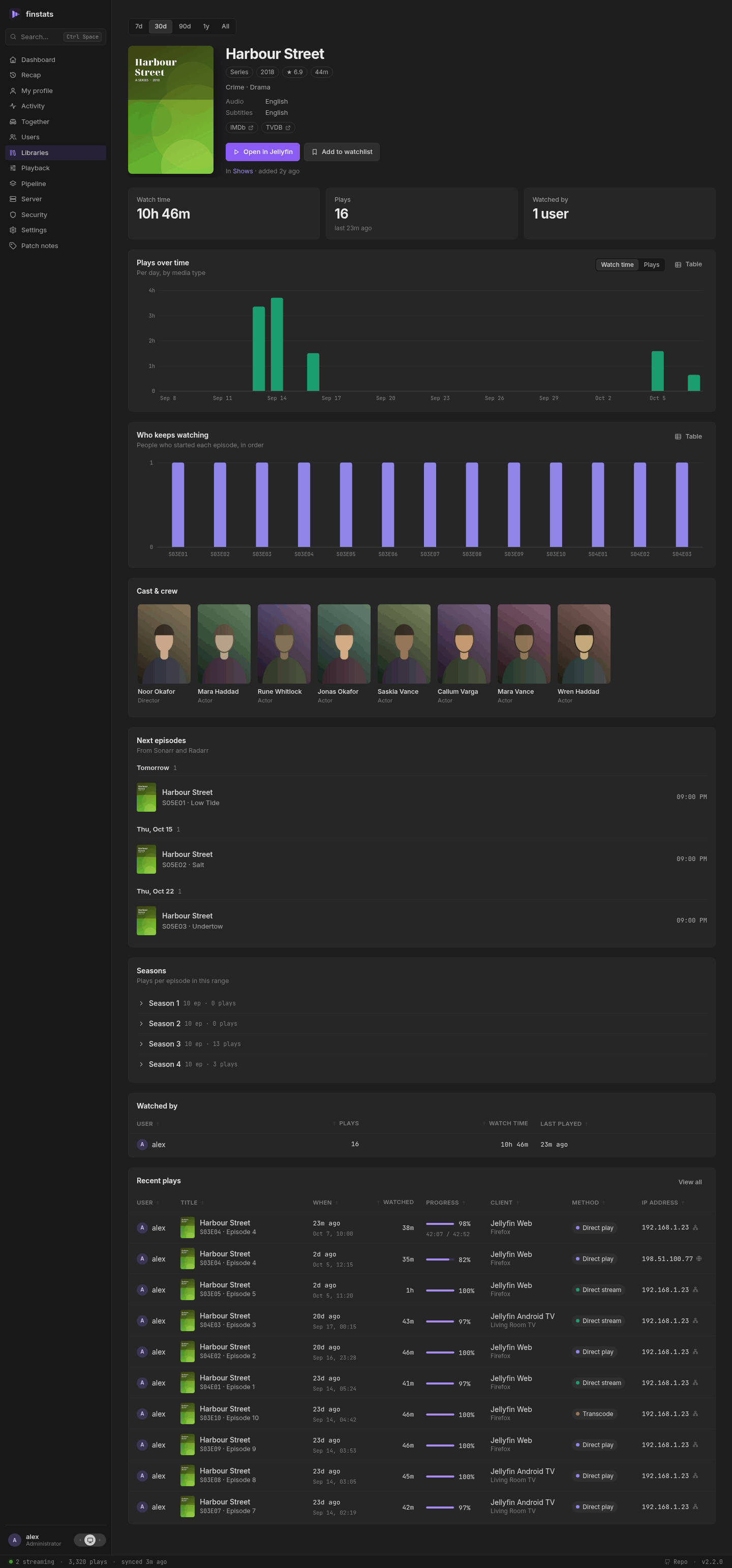Click the Recap history icon

coord(13,75)
